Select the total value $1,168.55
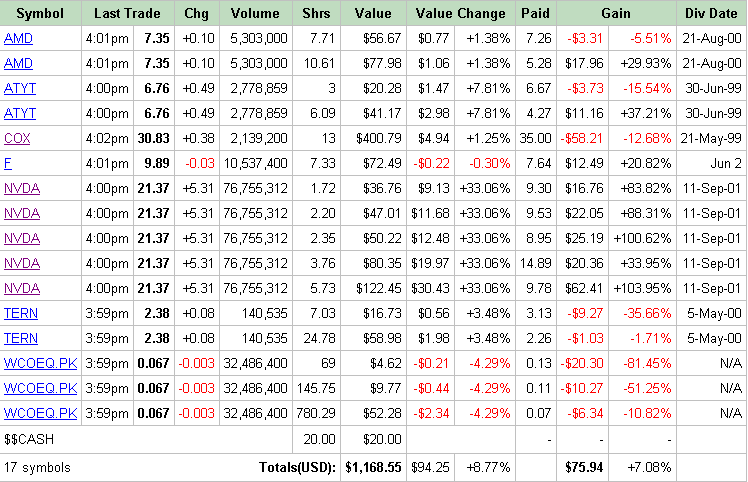Viewport: 748px width, 482px height. click(x=374, y=467)
